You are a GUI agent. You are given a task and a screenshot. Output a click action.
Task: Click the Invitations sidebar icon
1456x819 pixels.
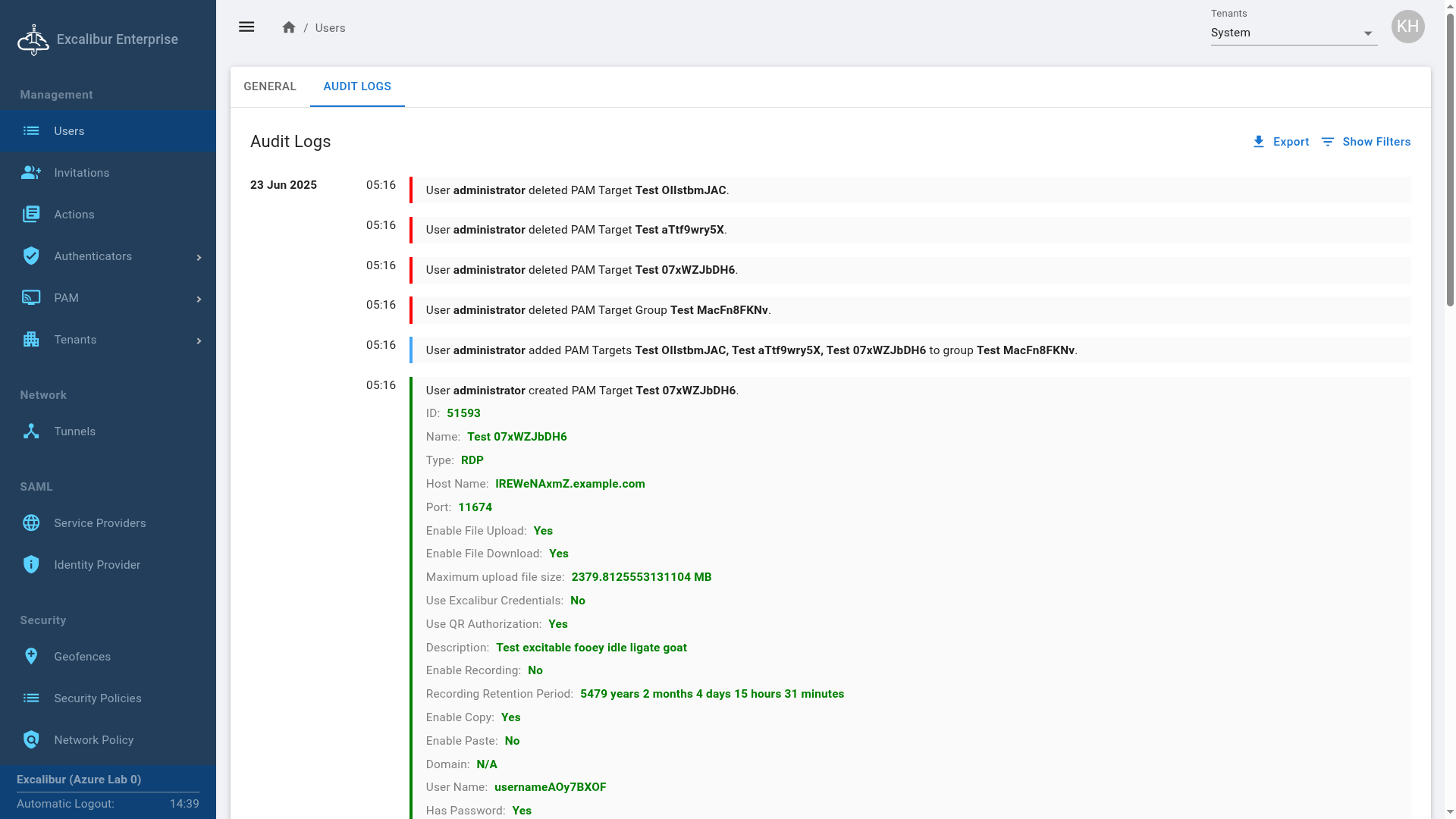pos(31,173)
